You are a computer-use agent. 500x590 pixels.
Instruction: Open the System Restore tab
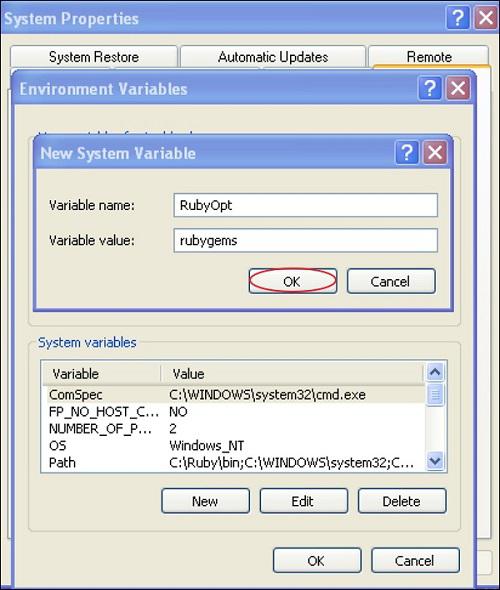click(94, 57)
